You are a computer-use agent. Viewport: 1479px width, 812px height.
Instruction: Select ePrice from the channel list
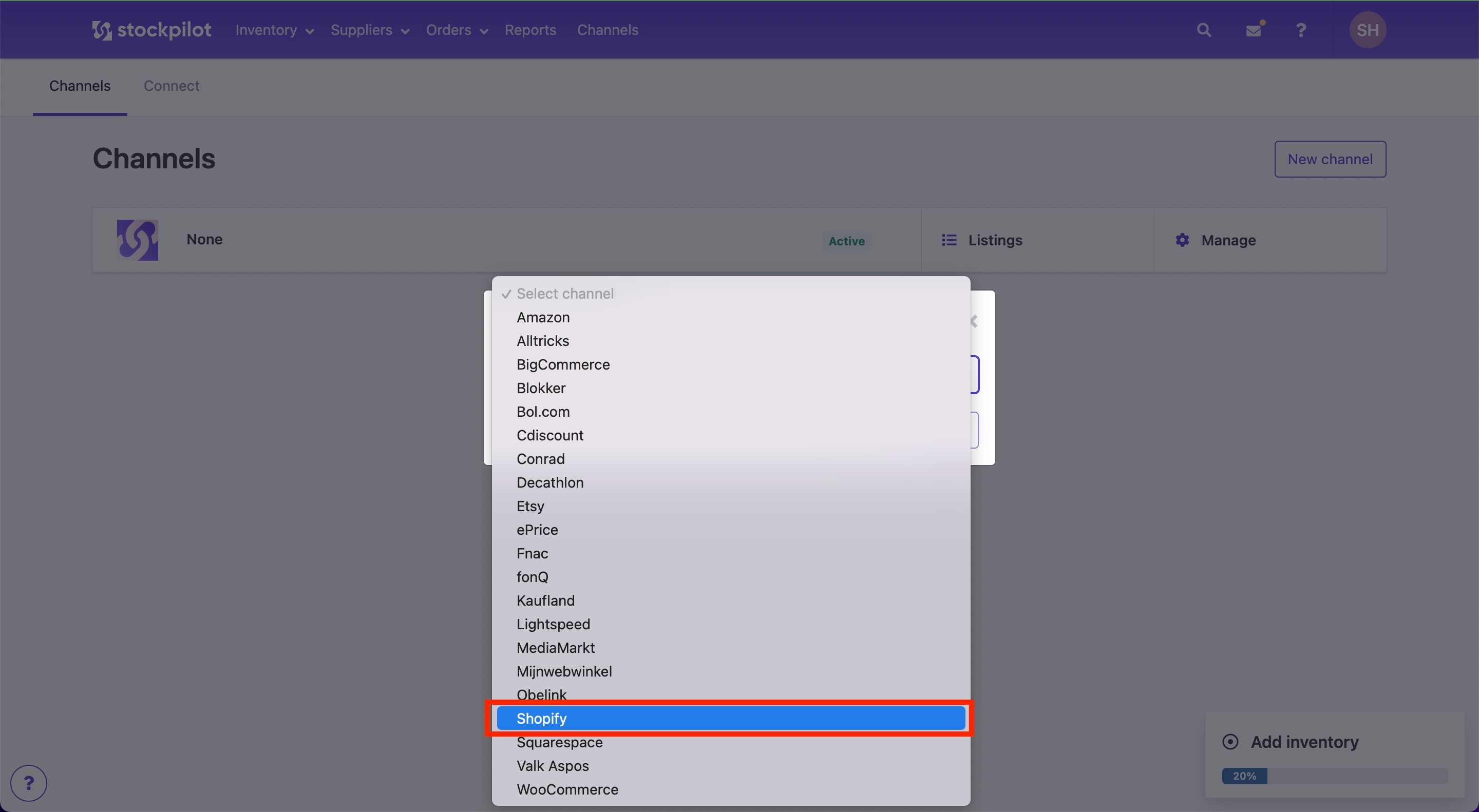click(x=731, y=530)
